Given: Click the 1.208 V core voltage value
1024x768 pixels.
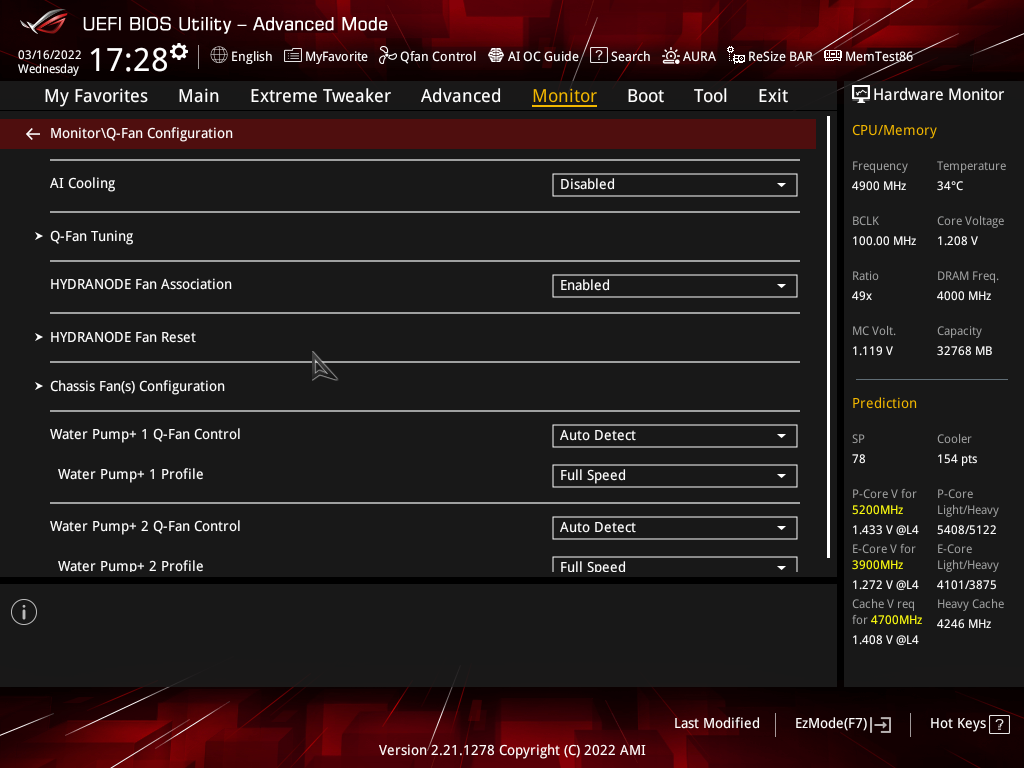Looking at the screenshot, I should (957, 241).
